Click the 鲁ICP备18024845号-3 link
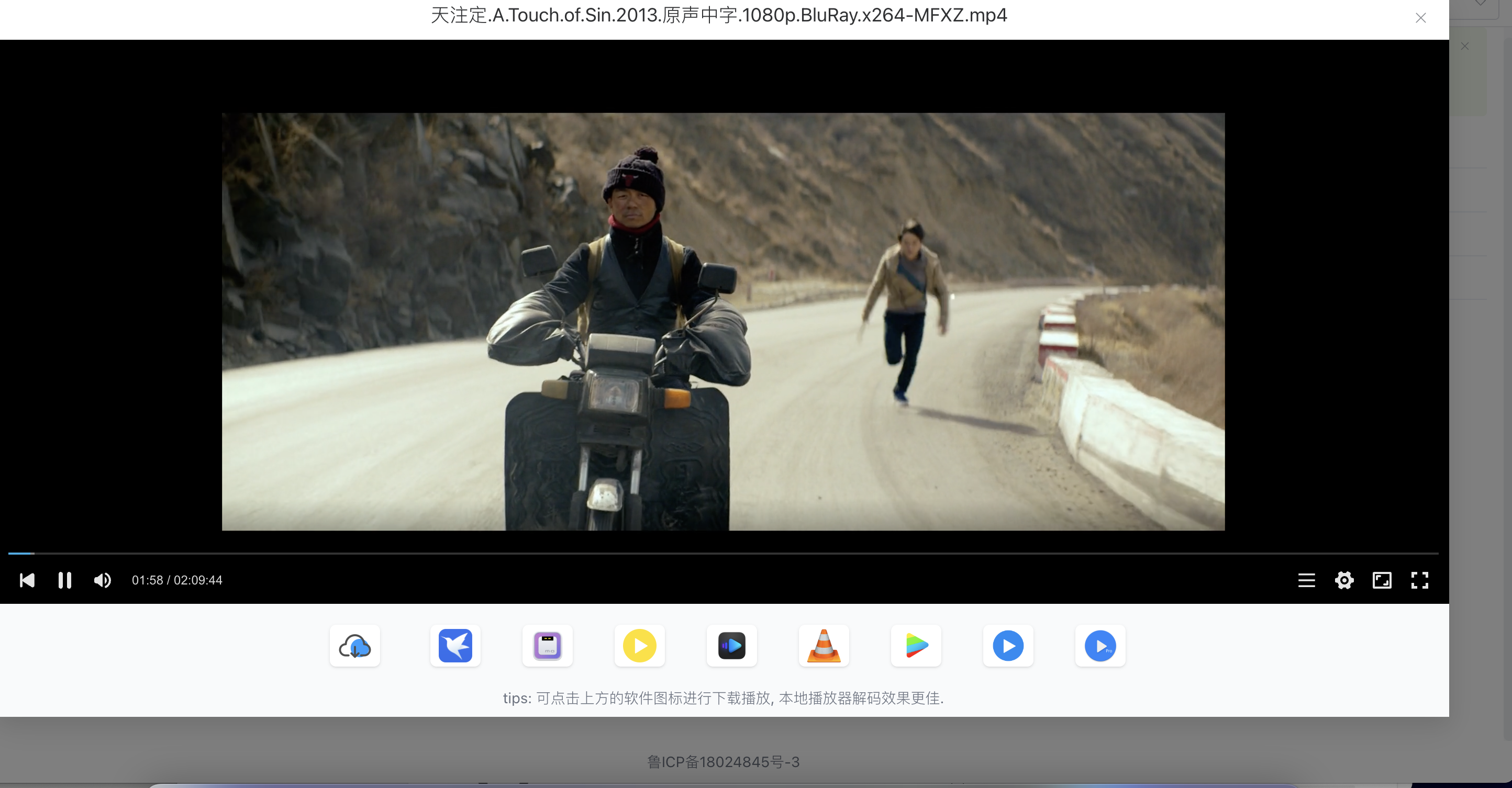 [723, 762]
